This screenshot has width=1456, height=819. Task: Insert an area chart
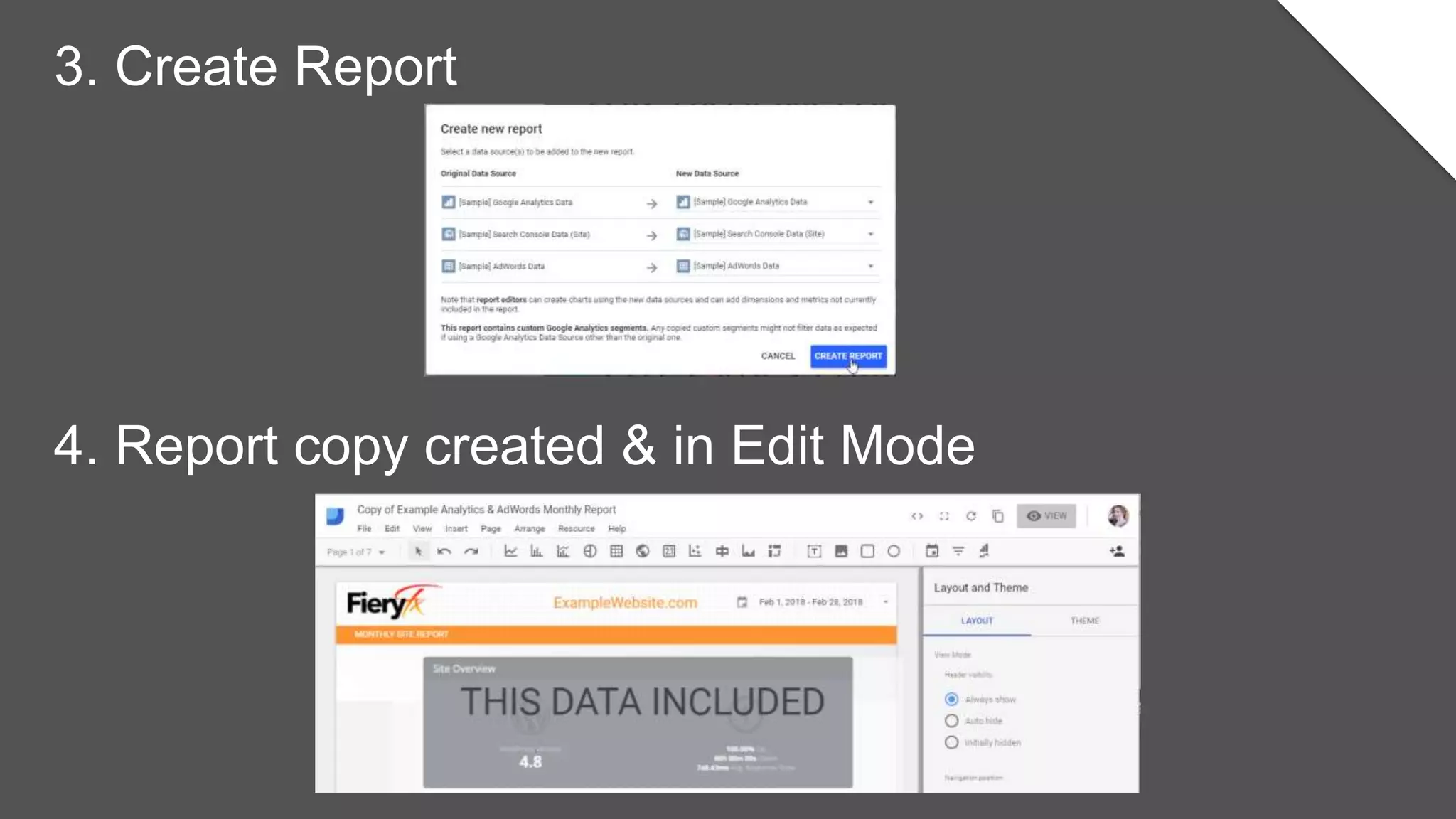748,551
